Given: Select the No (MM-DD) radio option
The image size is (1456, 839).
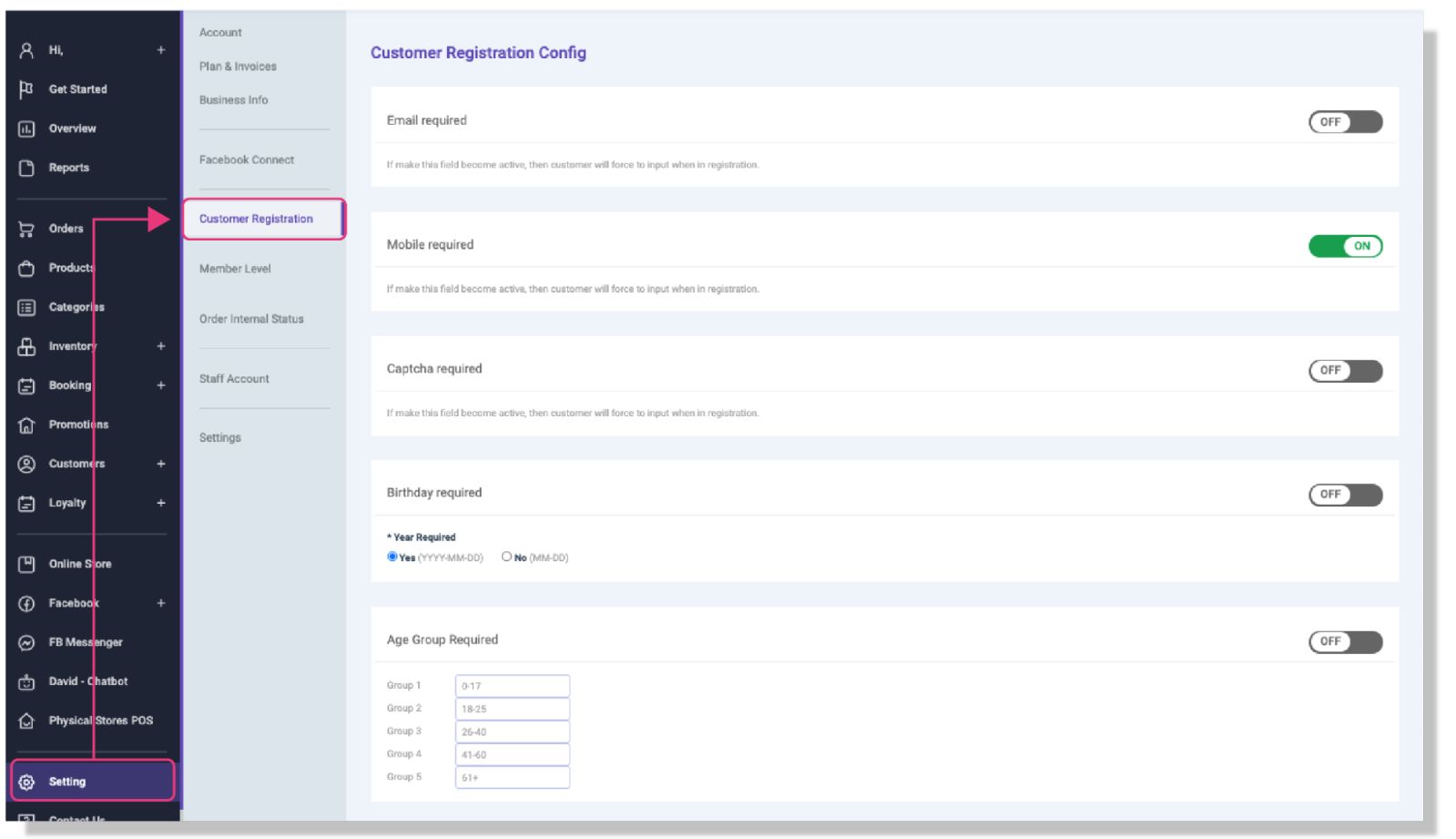Looking at the screenshot, I should click(x=506, y=557).
